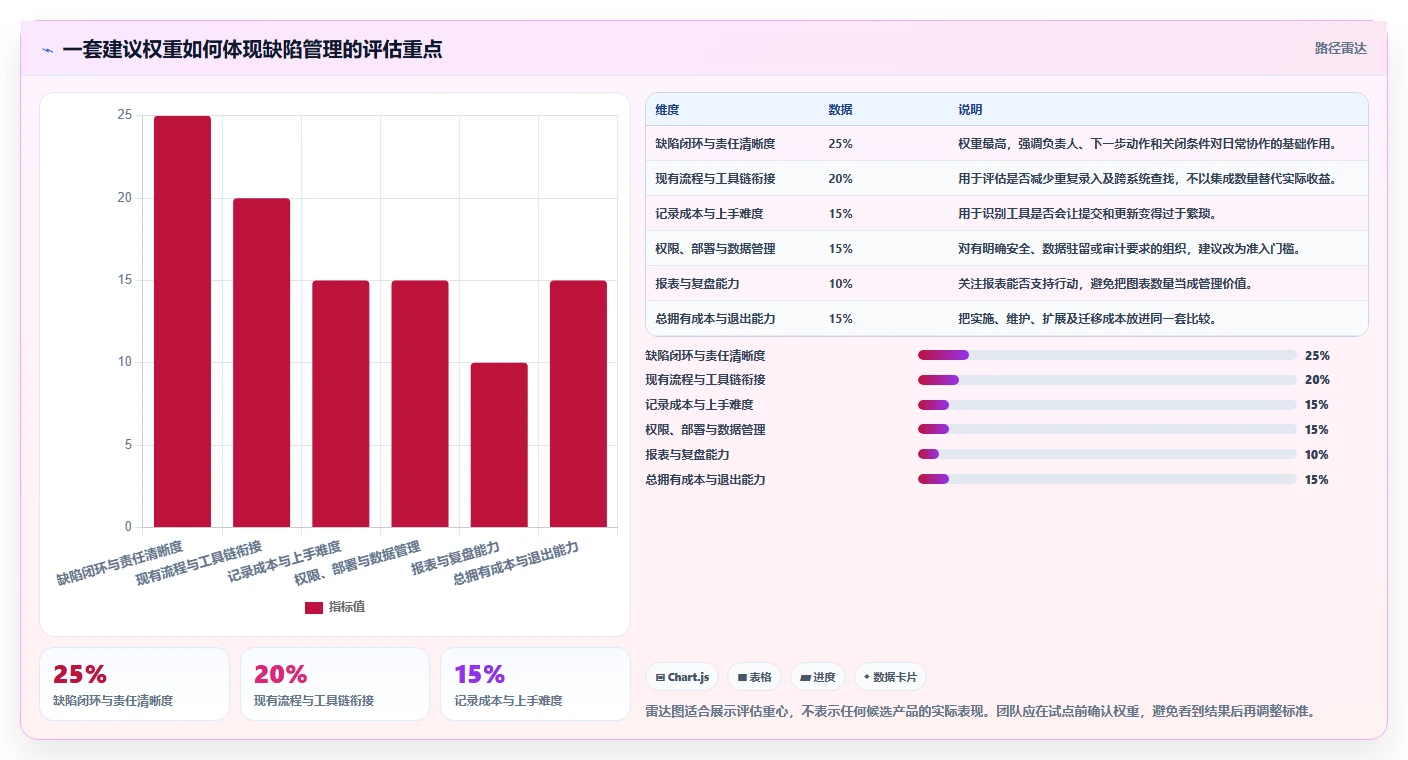Click the Chart.js tag chip

[682, 677]
